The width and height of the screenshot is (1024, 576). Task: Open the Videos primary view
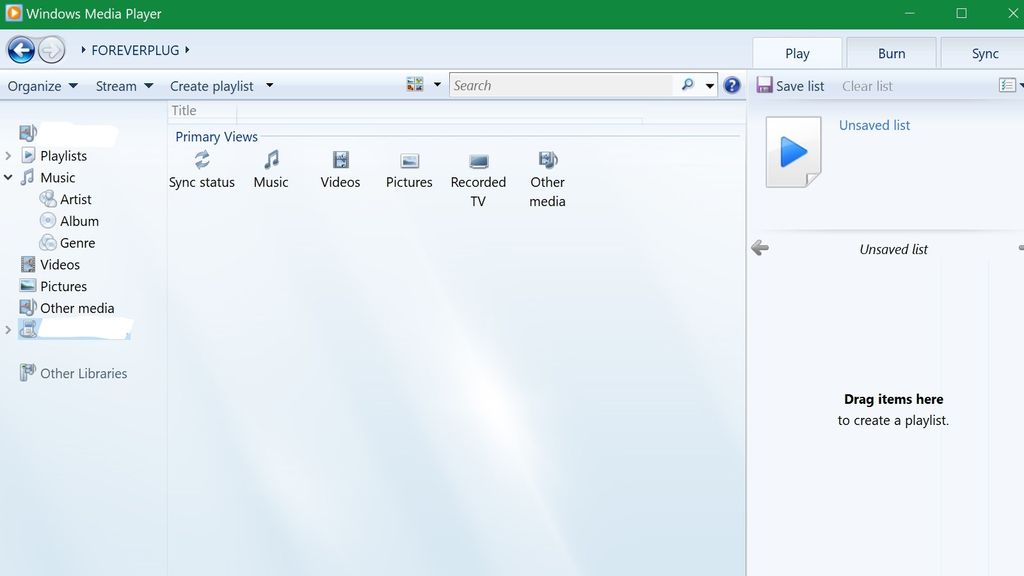coord(340,170)
